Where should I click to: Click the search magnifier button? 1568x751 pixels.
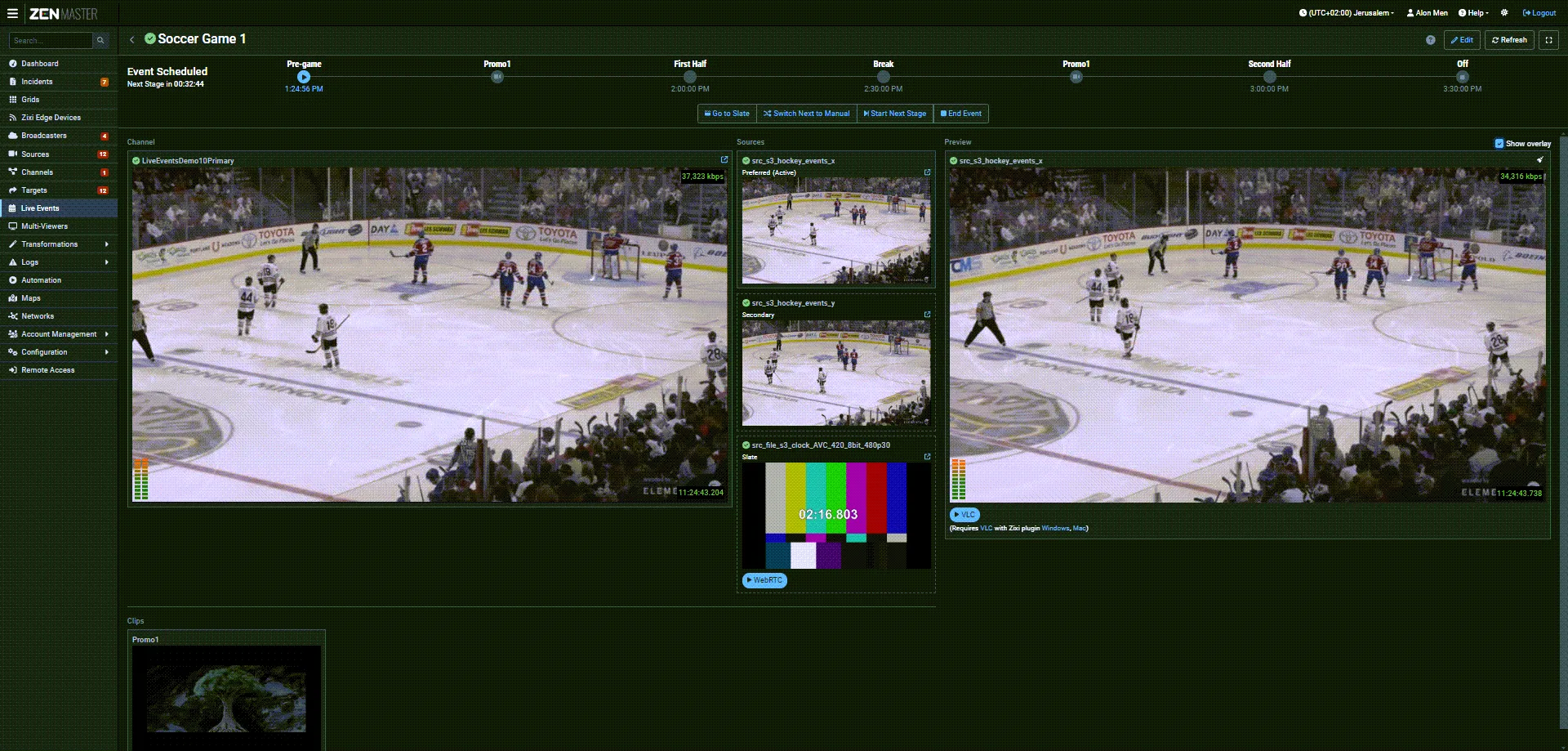[x=100, y=40]
